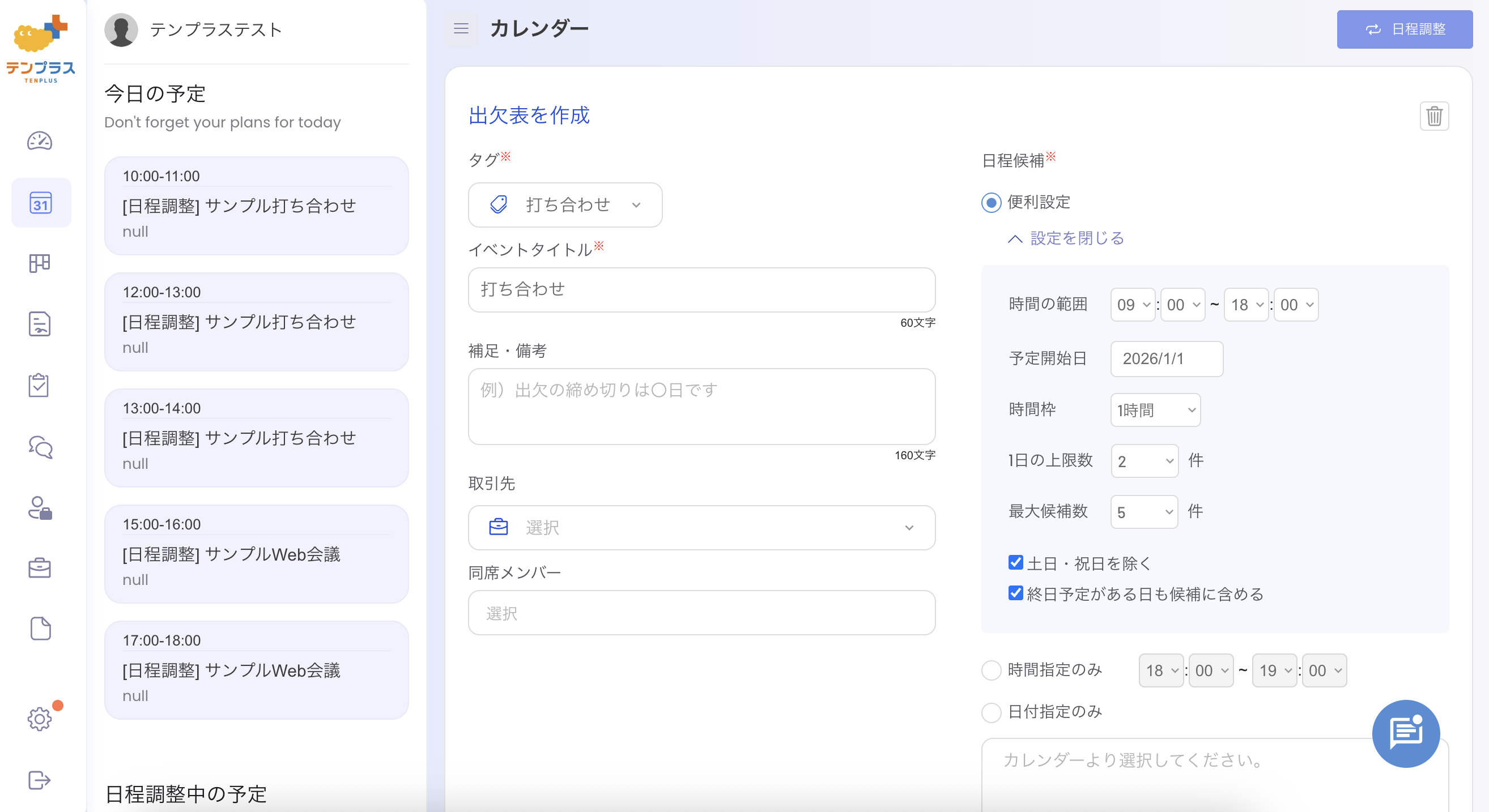This screenshot has width=1489, height=812.
Task: Uncheck 土日・祝日を除く checkbox
Action: pos(1016,562)
